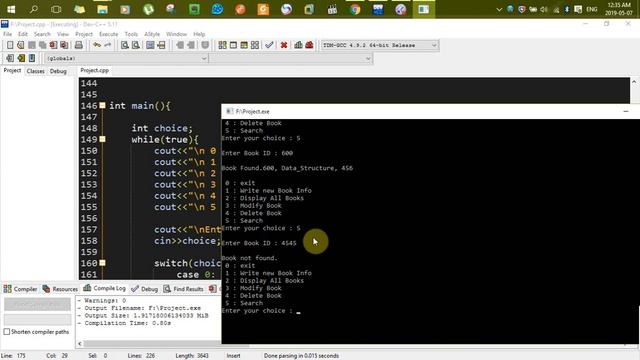Viewport: 640px width, 360px height.
Task: Collapse the fold marker at line 146
Action: tap(102, 105)
